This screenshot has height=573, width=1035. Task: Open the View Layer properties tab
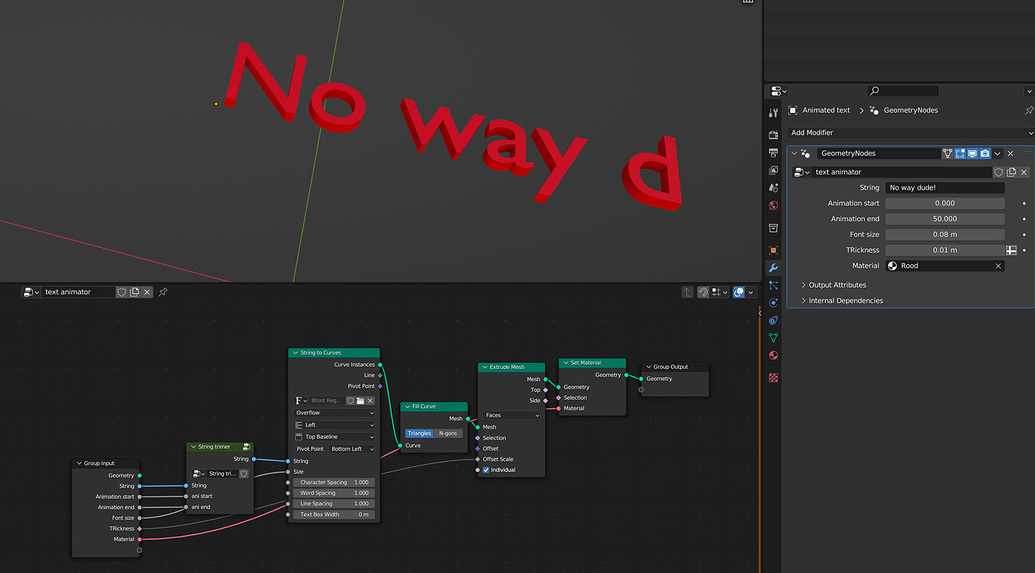coord(773,170)
